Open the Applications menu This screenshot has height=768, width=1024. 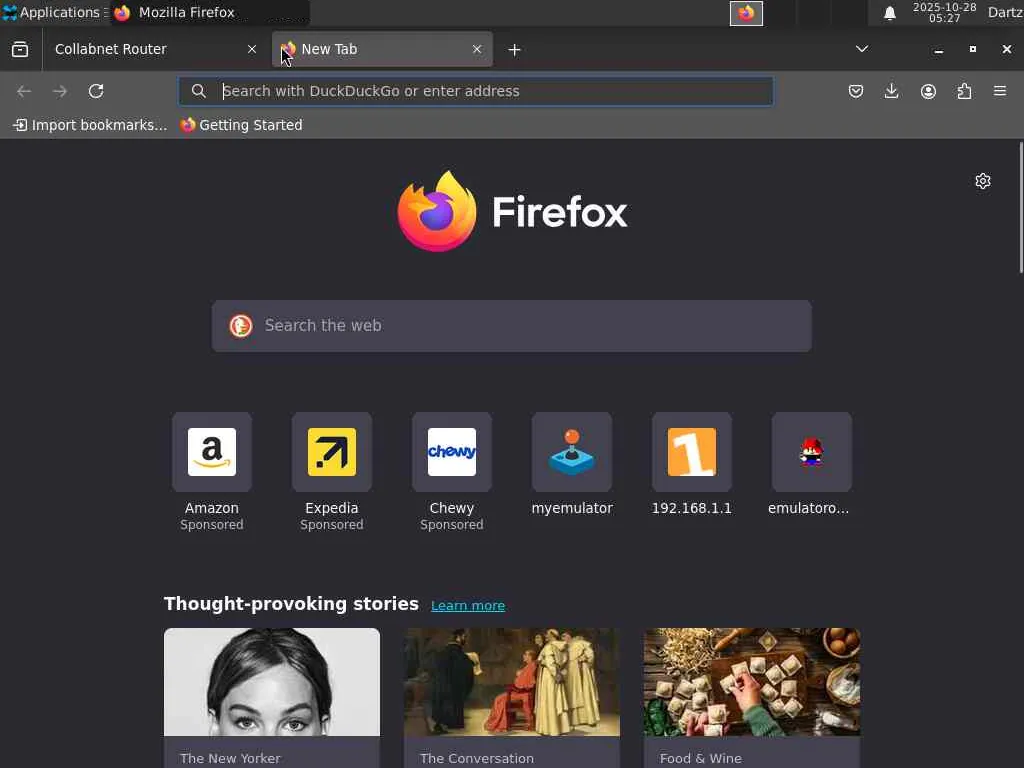(x=54, y=12)
